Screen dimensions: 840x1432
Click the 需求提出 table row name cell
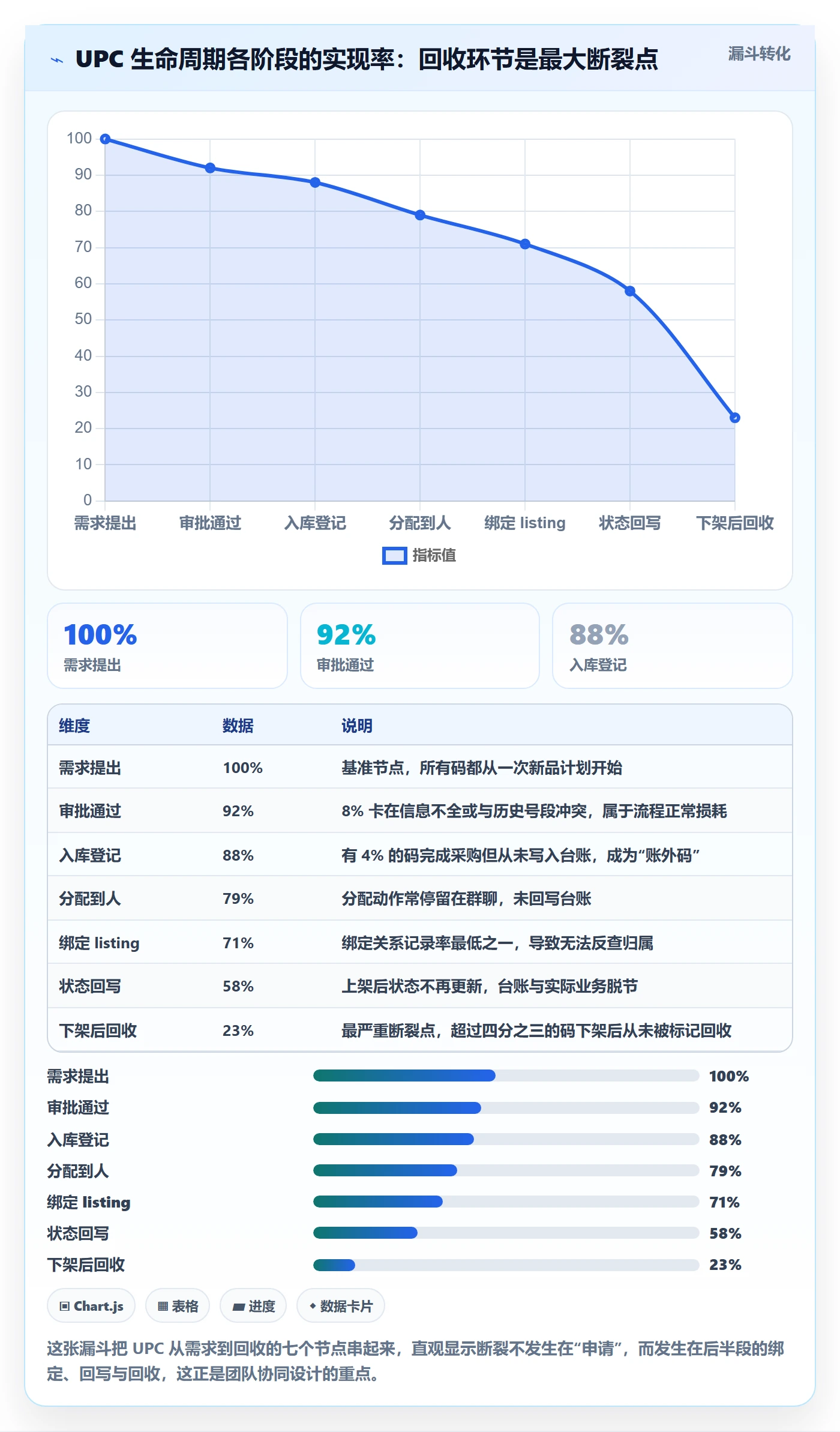point(90,768)
